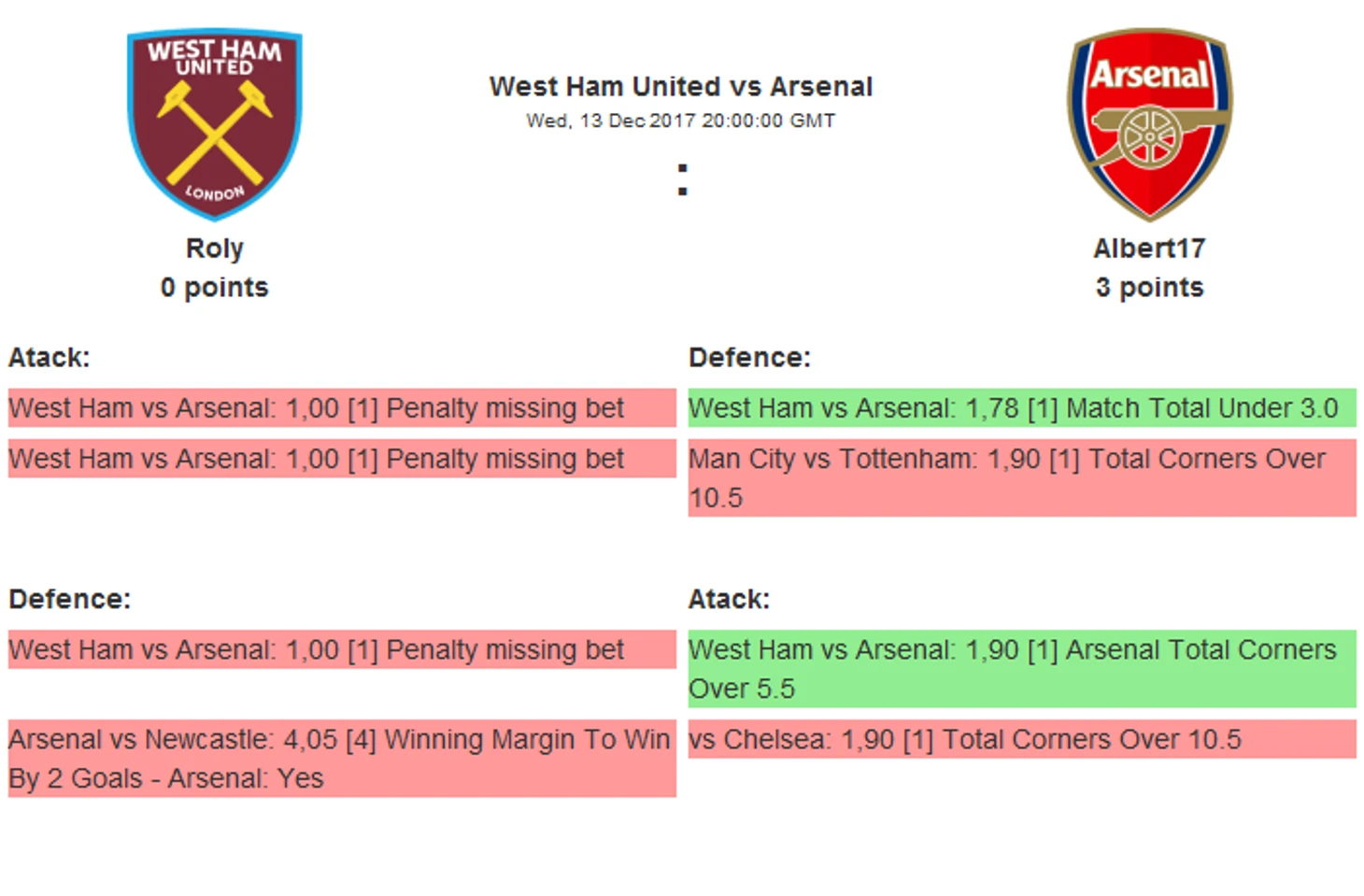Image resolution: width=1364 pixels, height=896 pixels.
Task: Click first Penalty missing bet under Atack
Action: coord(342,408)
